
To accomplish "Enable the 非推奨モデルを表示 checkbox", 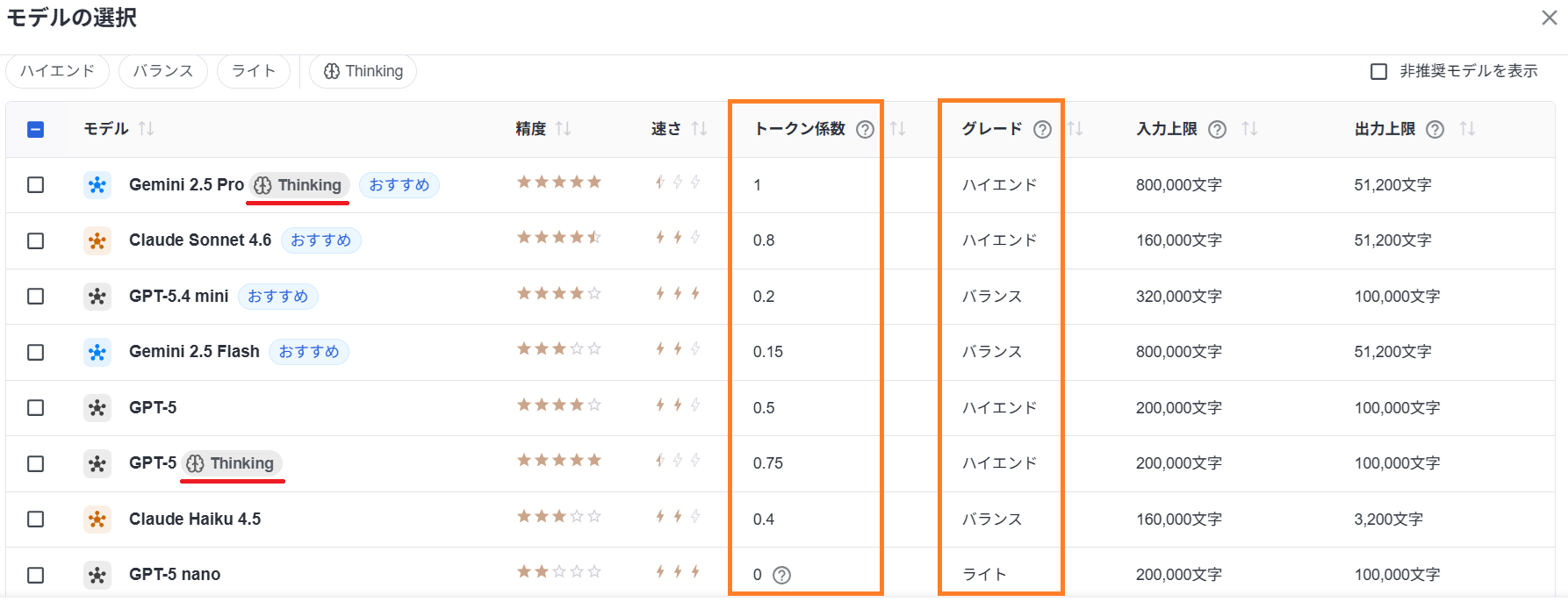I will [x=1377, y=71].
